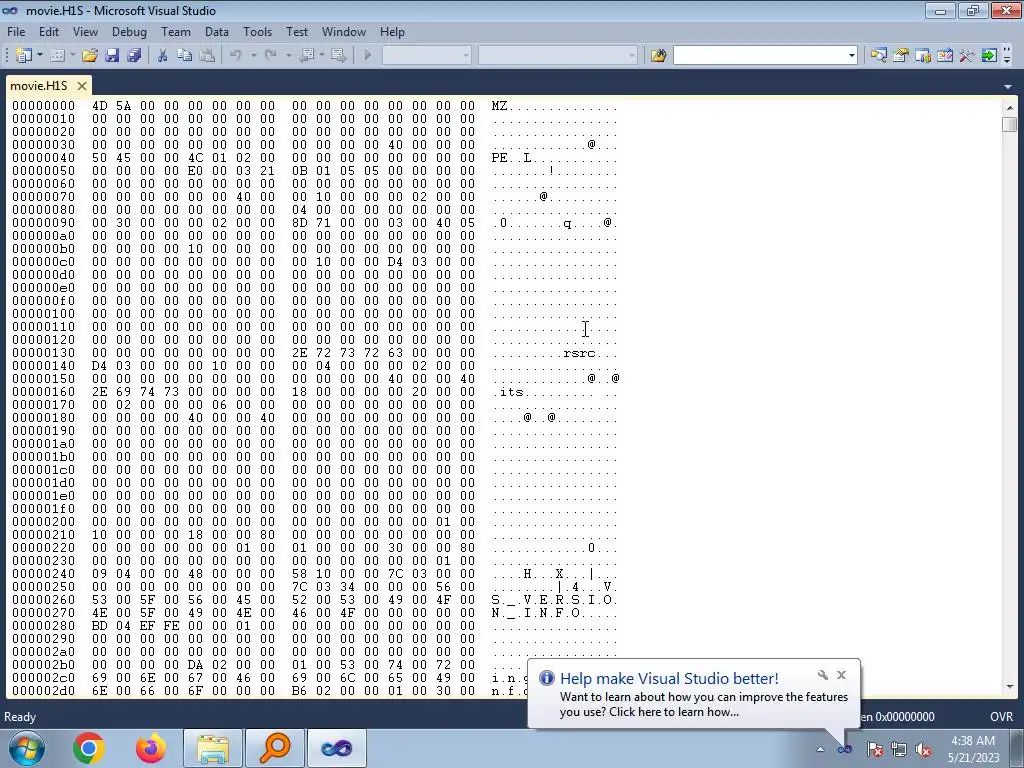This screenshot has height=768, width=1024.
Task: Open the Tools menu
Action: 257,31
